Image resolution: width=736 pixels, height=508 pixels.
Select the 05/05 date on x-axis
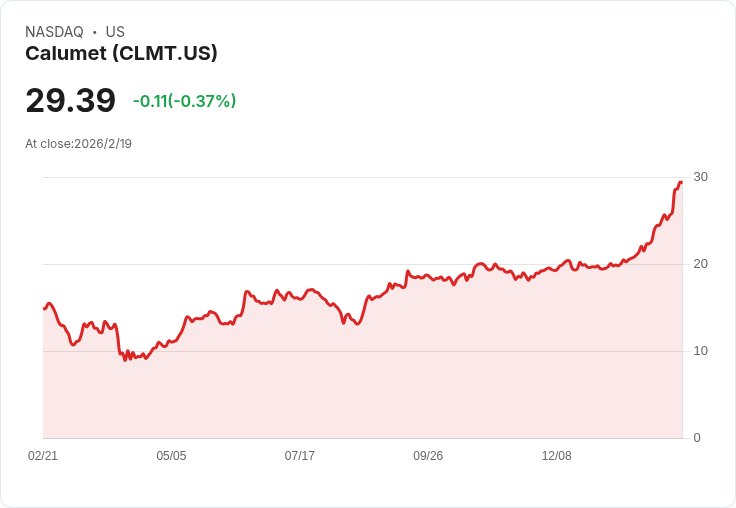click(x=171, y=455)
